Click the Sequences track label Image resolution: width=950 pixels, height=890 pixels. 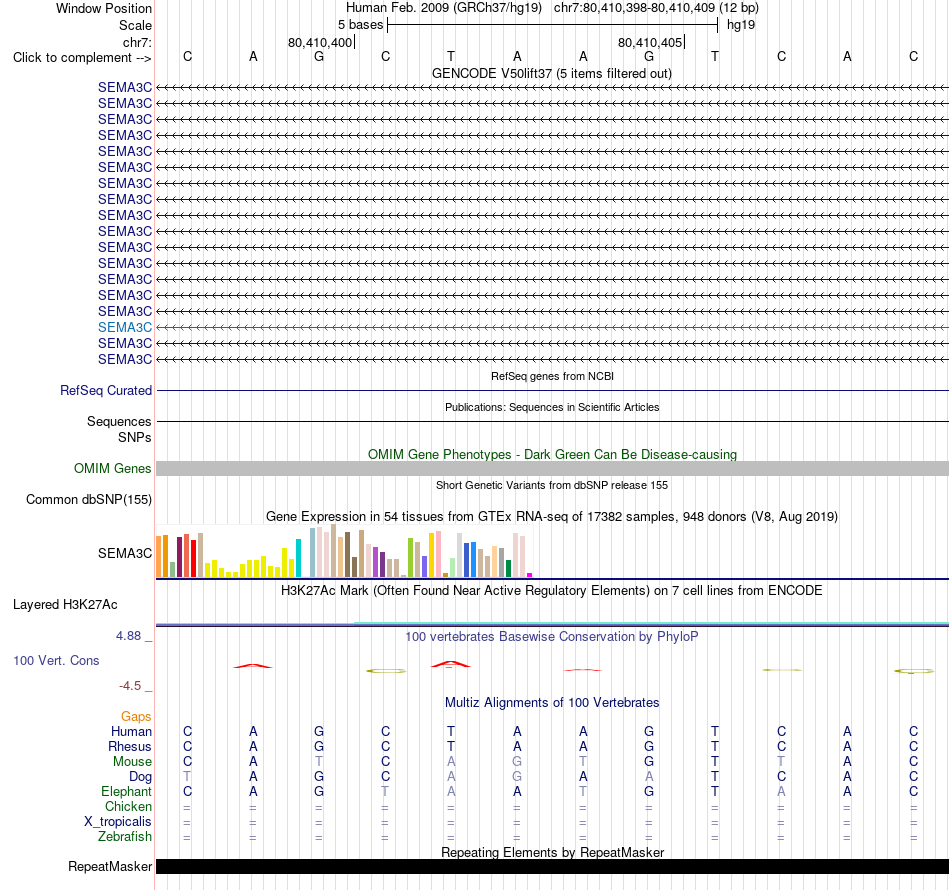119,421
